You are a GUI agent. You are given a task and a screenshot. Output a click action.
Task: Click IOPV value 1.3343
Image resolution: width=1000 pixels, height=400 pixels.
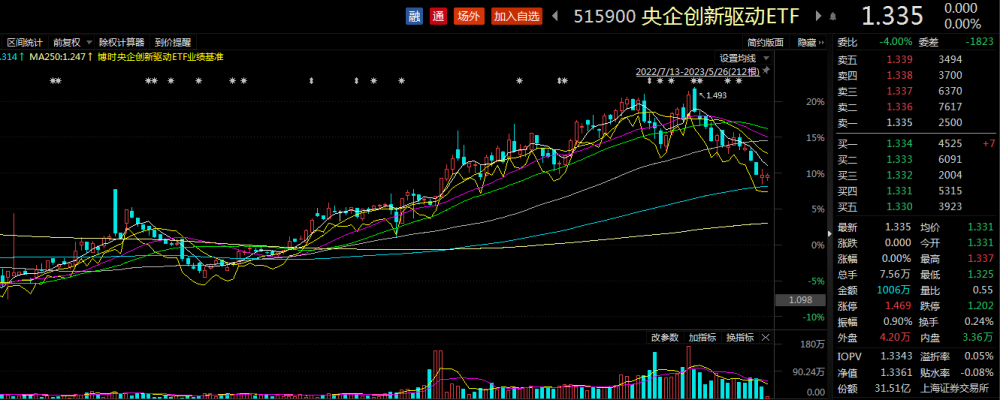click(895, 357)
